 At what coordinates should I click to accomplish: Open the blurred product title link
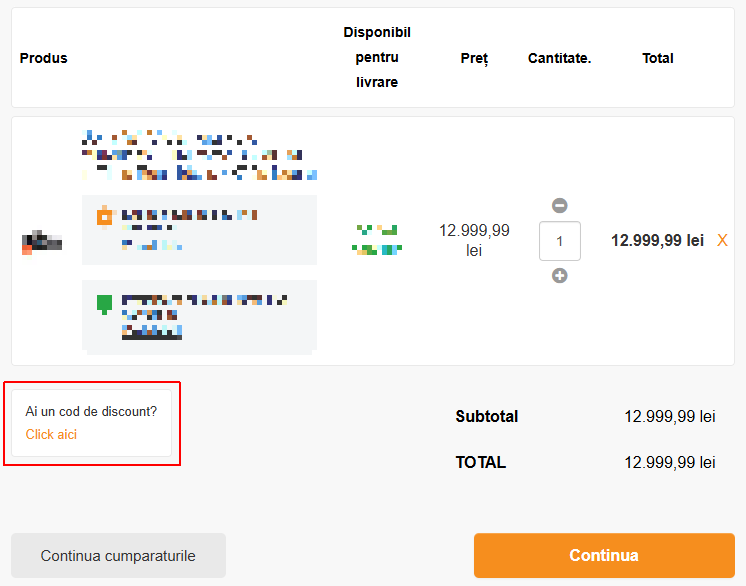click(x=199, y=155)
